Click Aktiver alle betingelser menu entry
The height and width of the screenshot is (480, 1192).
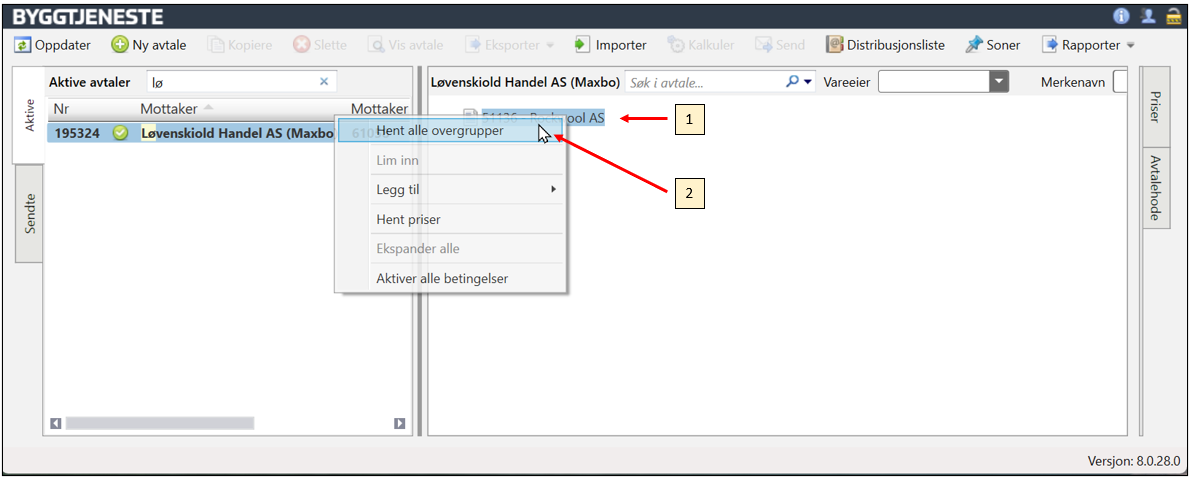point(442,278)
